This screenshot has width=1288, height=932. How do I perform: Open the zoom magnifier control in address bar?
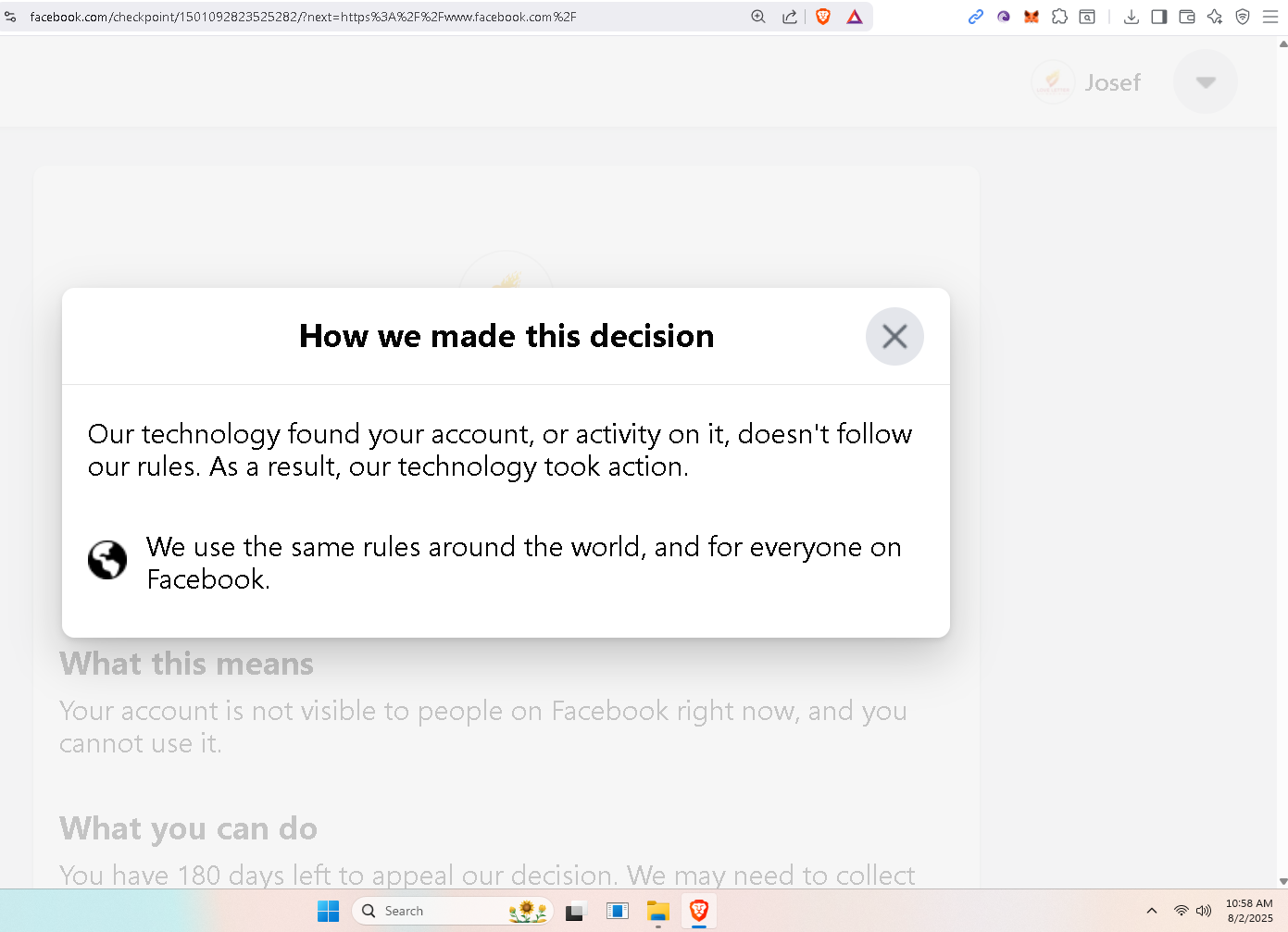[758, 17]
